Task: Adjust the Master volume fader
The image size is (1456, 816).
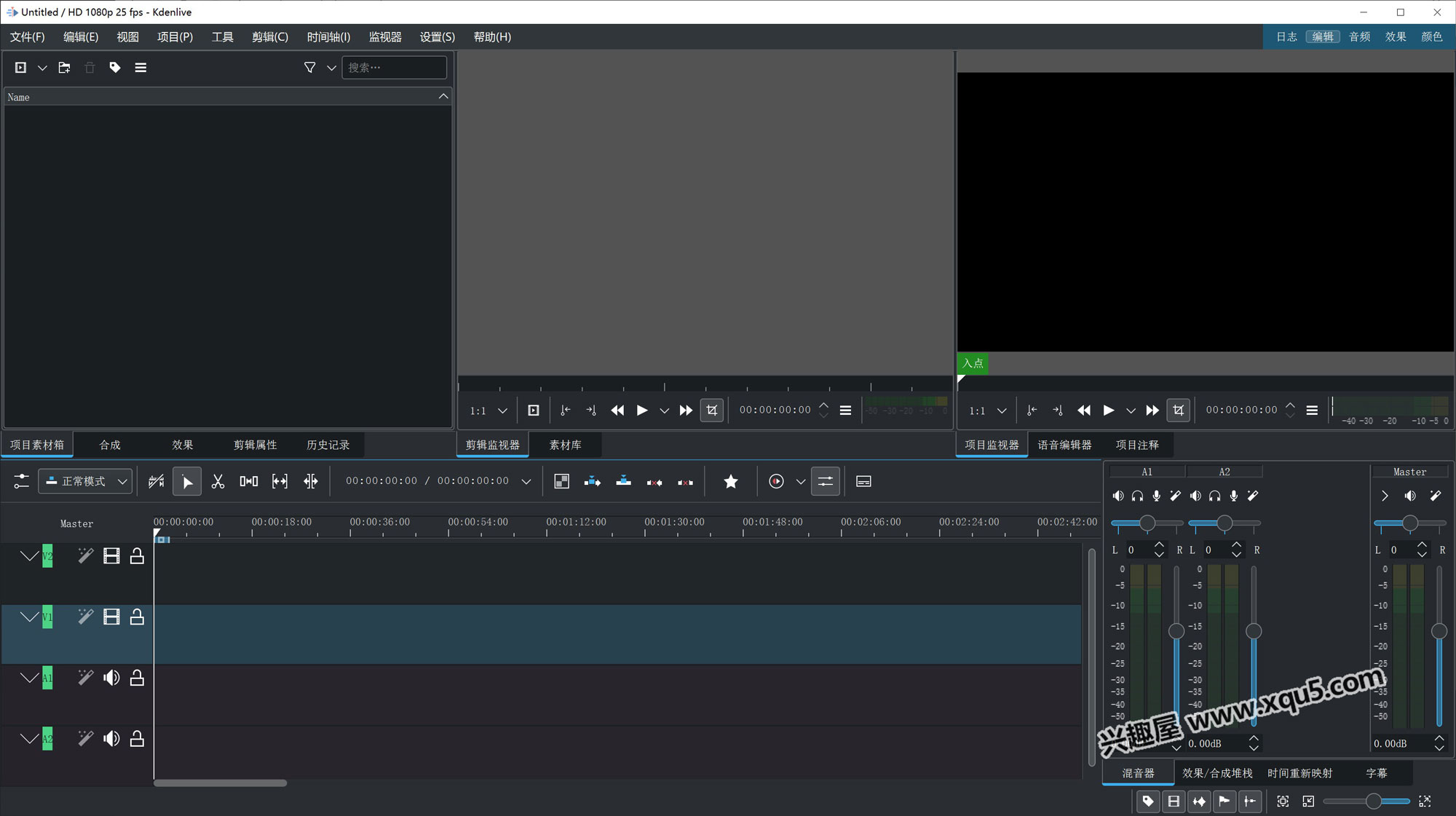Action: (x=1439, y=631)
